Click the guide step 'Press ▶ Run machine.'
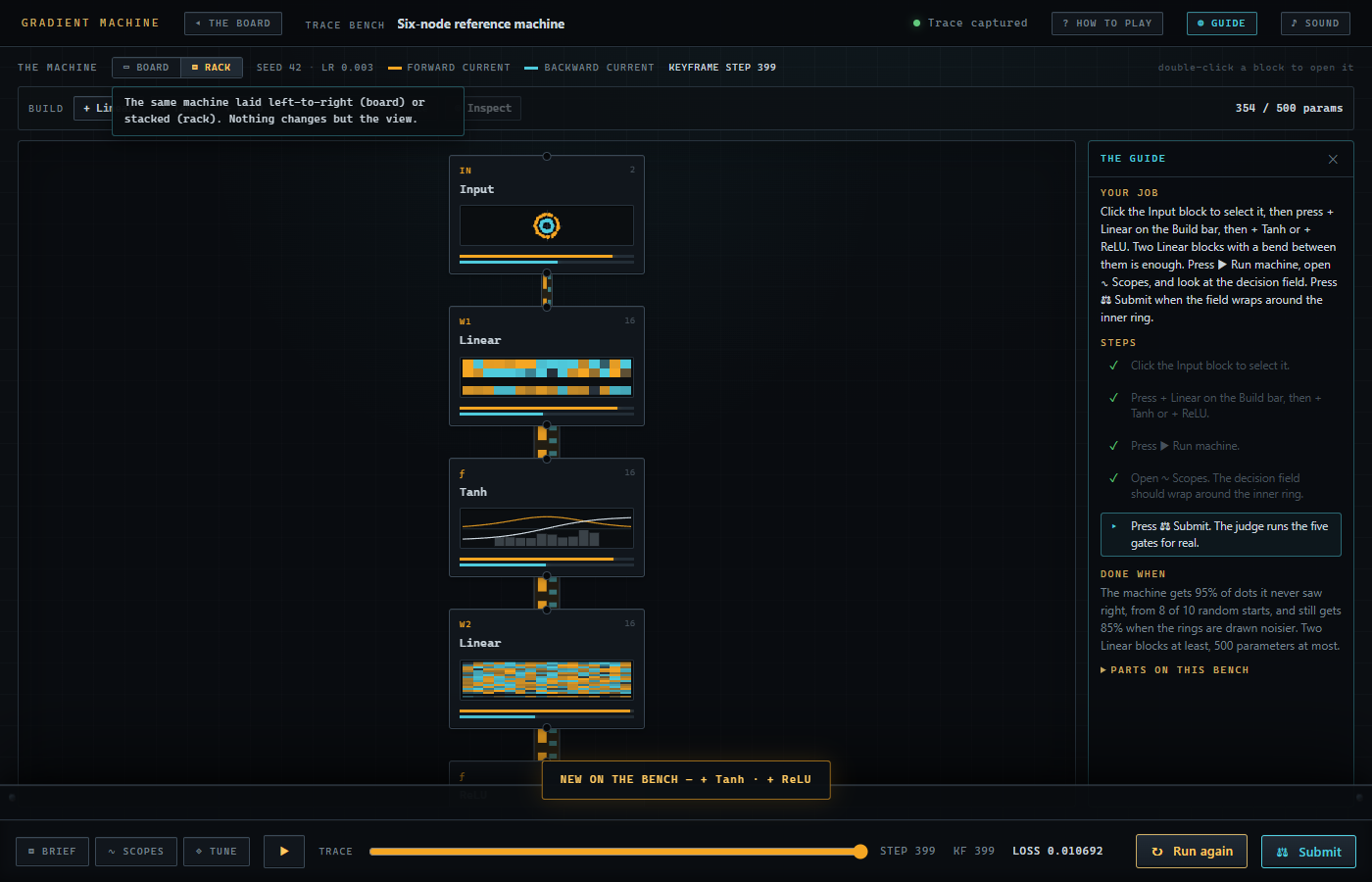 point(1221,446)
